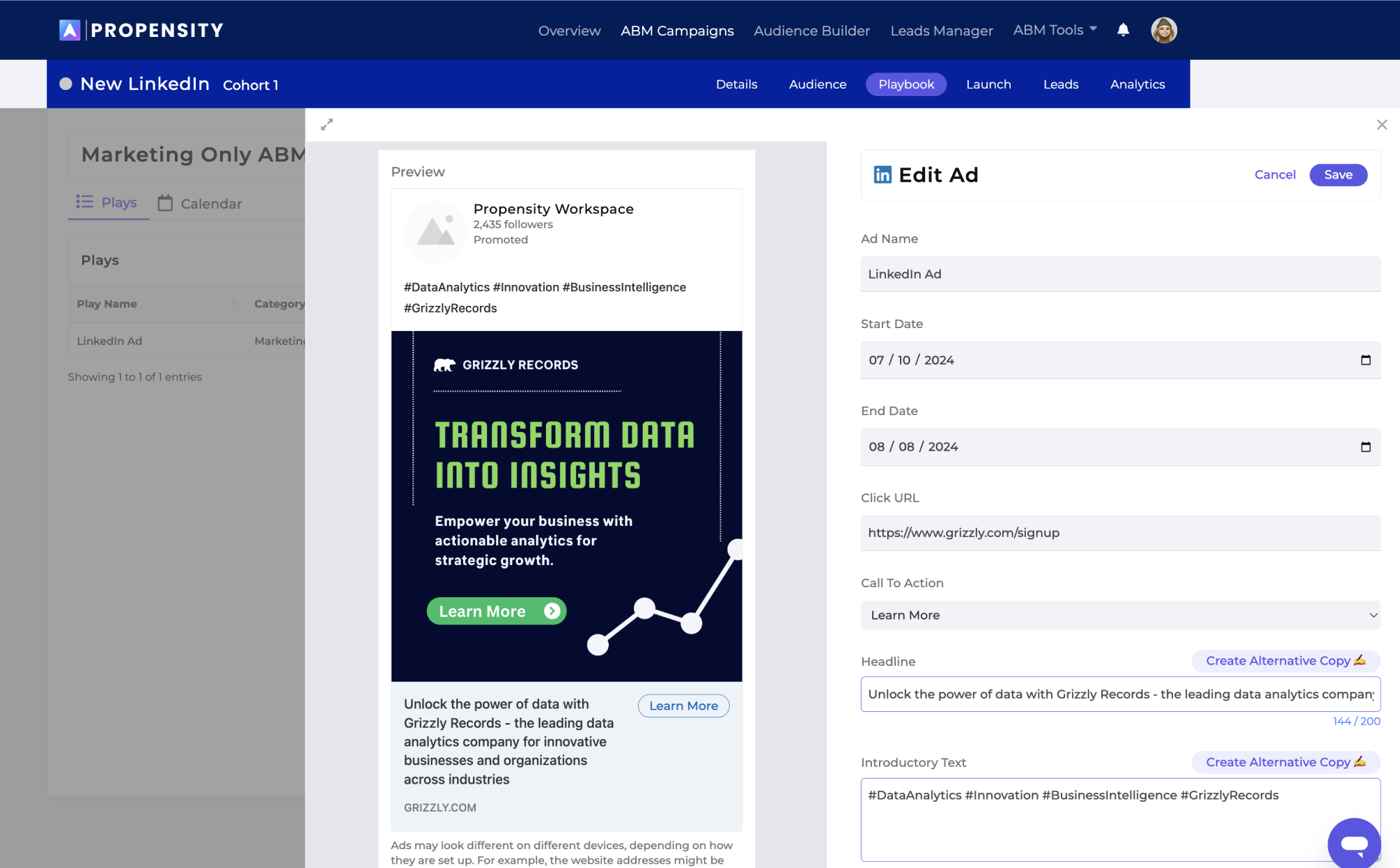Open Audience Builder navigation item

[x=811, y=31]
